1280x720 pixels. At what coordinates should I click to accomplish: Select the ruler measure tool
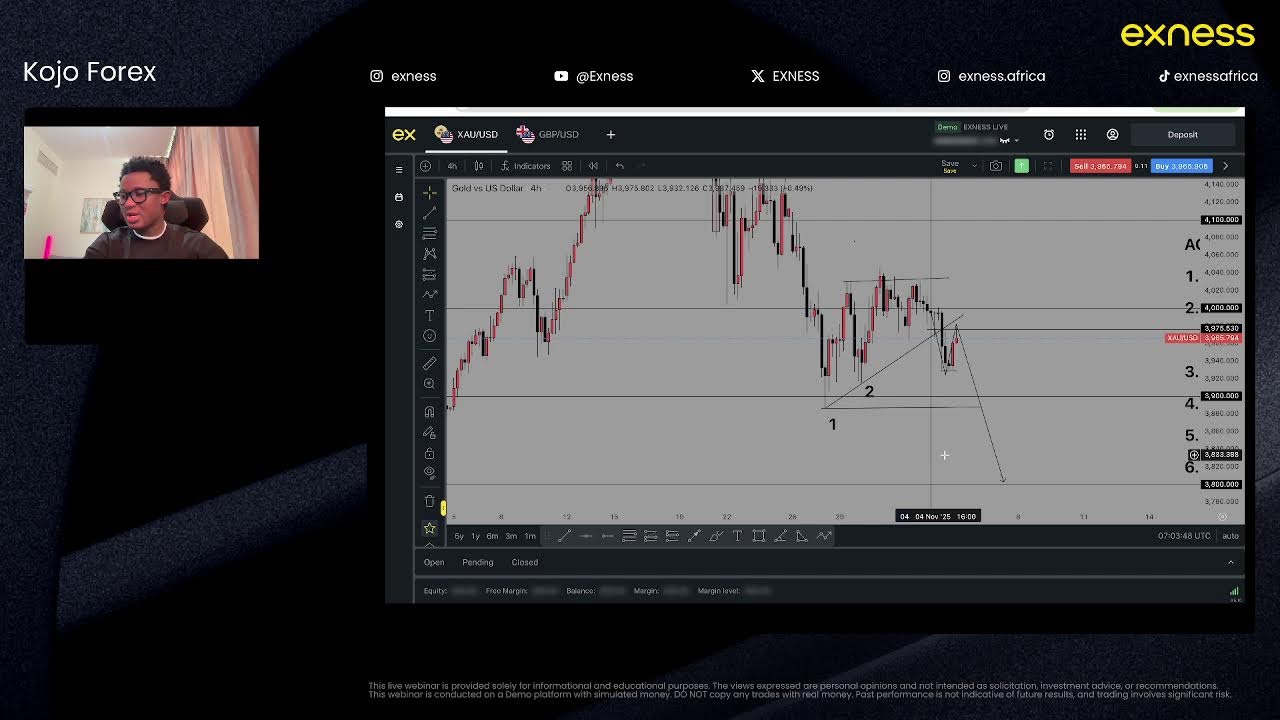coord(429,363)
